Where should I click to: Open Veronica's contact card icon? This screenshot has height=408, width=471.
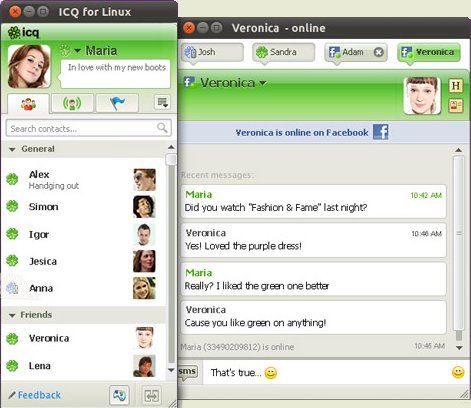pyautogui.click(x=455, y=106)
